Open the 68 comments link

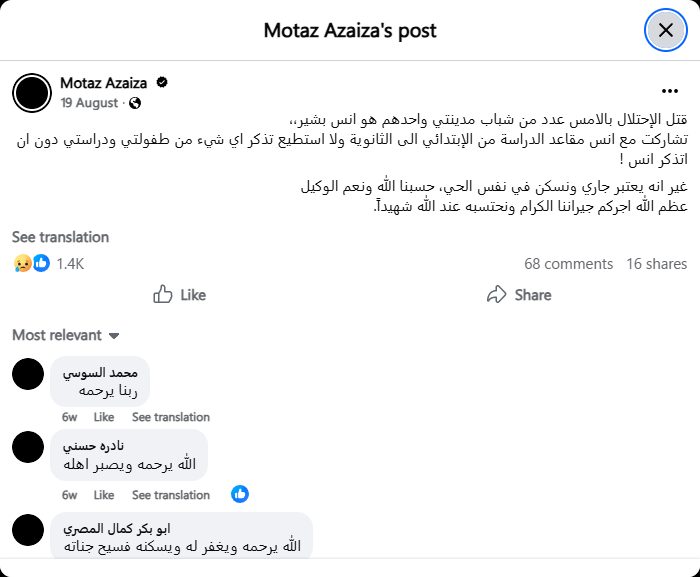point(568,264)
